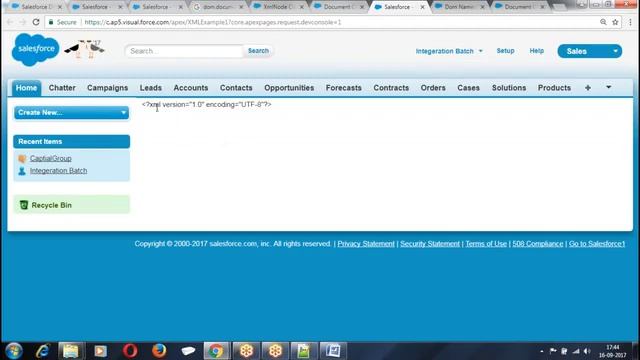Image resolution: width=640 pixels, height=360 pixels.
Task: Click the flag action center tray icon
Action: [x=553, y=351]
